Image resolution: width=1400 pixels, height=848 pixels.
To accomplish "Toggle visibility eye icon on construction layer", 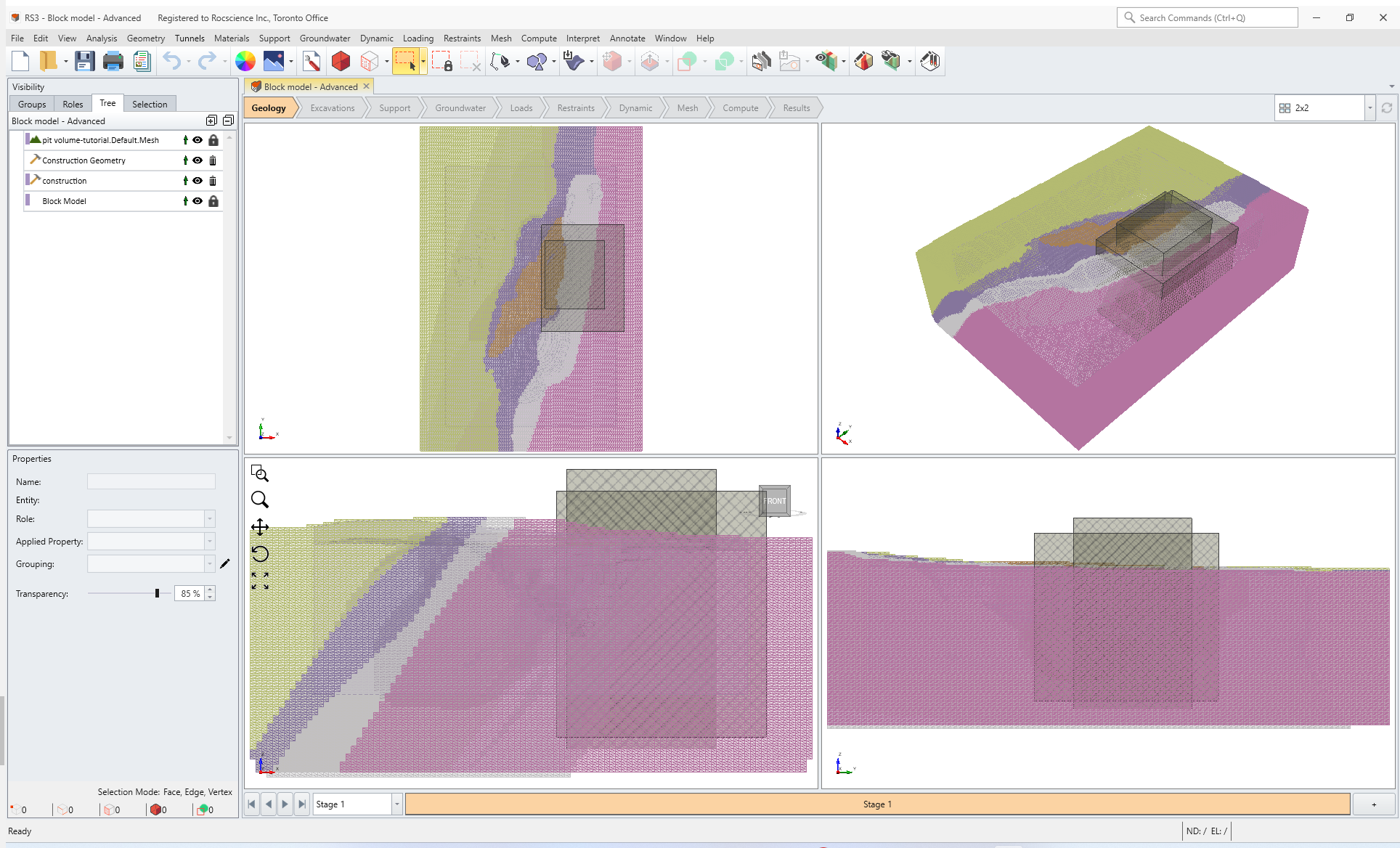I will pyautogui.click(x=197, y=181).
